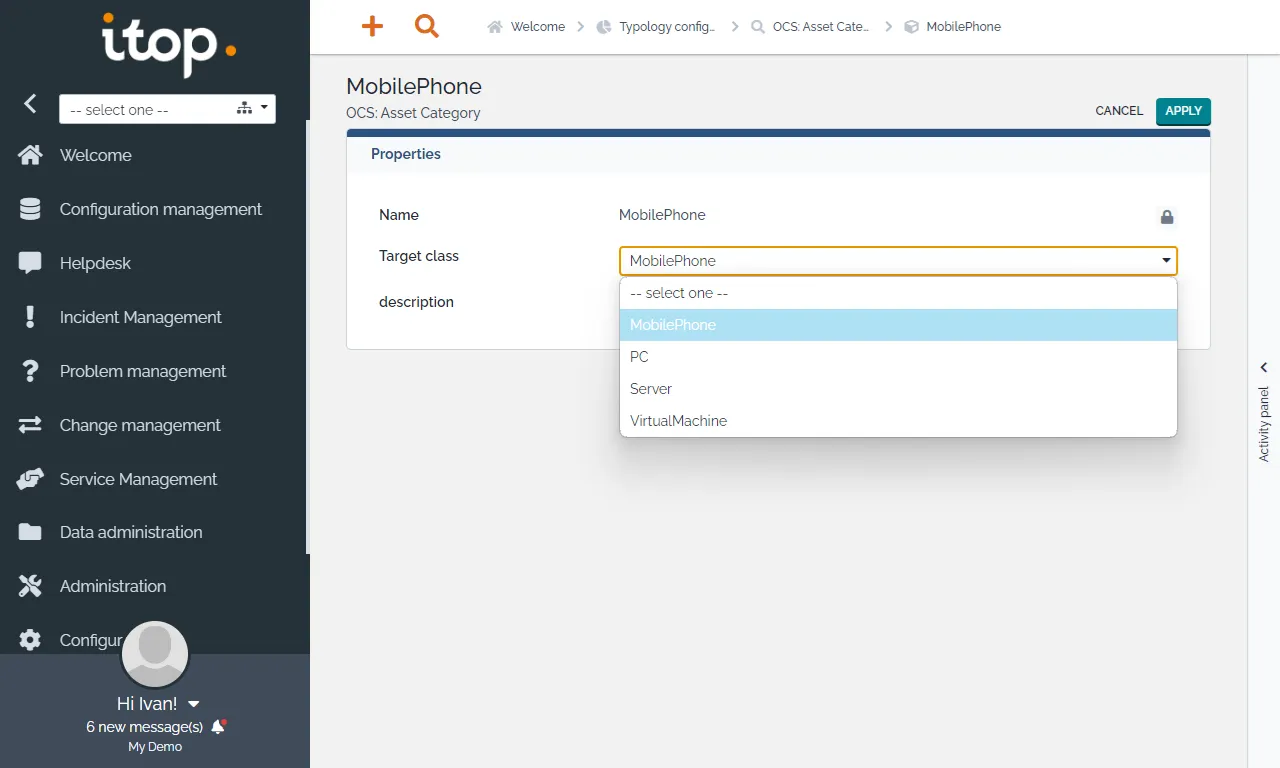Open the Welcome menu label
This screenshot has width=1280, height=768.
tap(96, 155)
